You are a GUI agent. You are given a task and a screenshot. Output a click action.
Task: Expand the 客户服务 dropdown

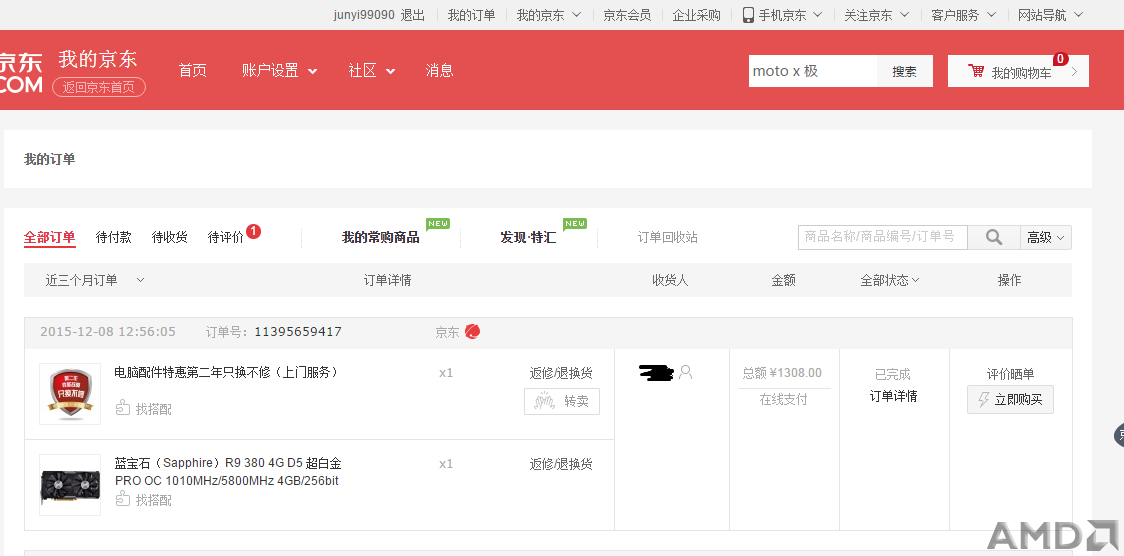tap(963, 15)
